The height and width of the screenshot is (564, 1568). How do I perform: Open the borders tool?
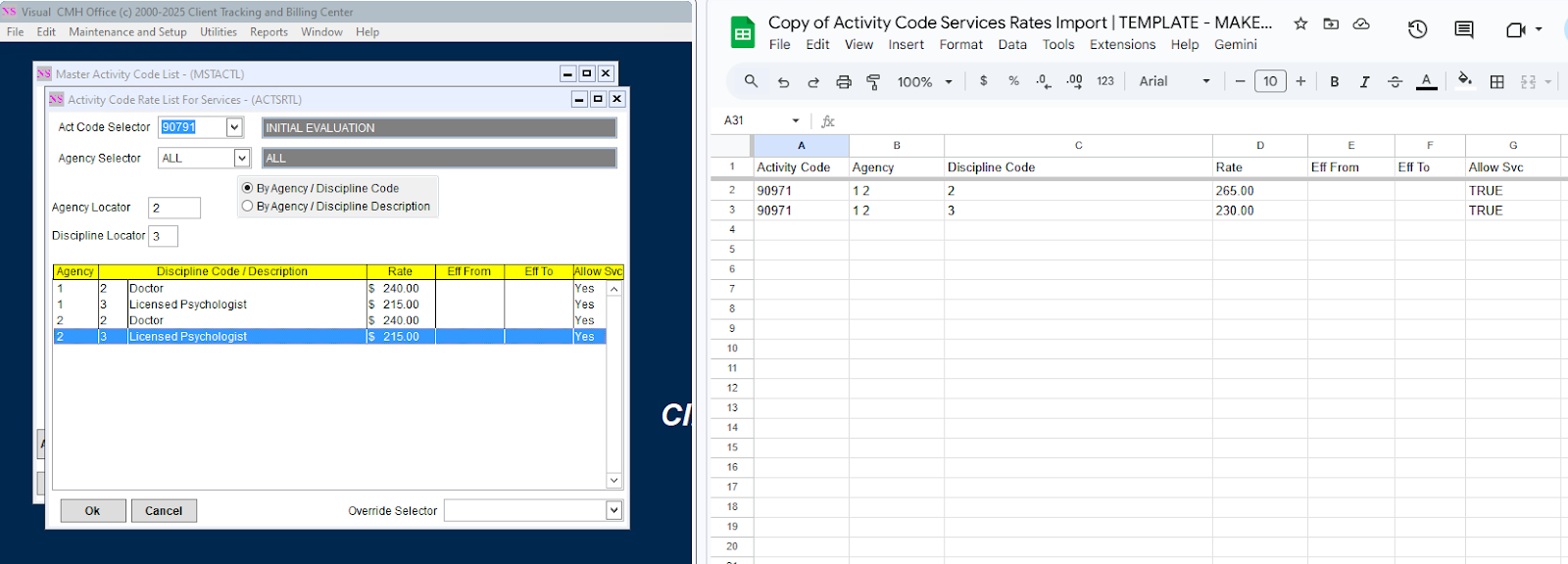tap(1496, 82)
